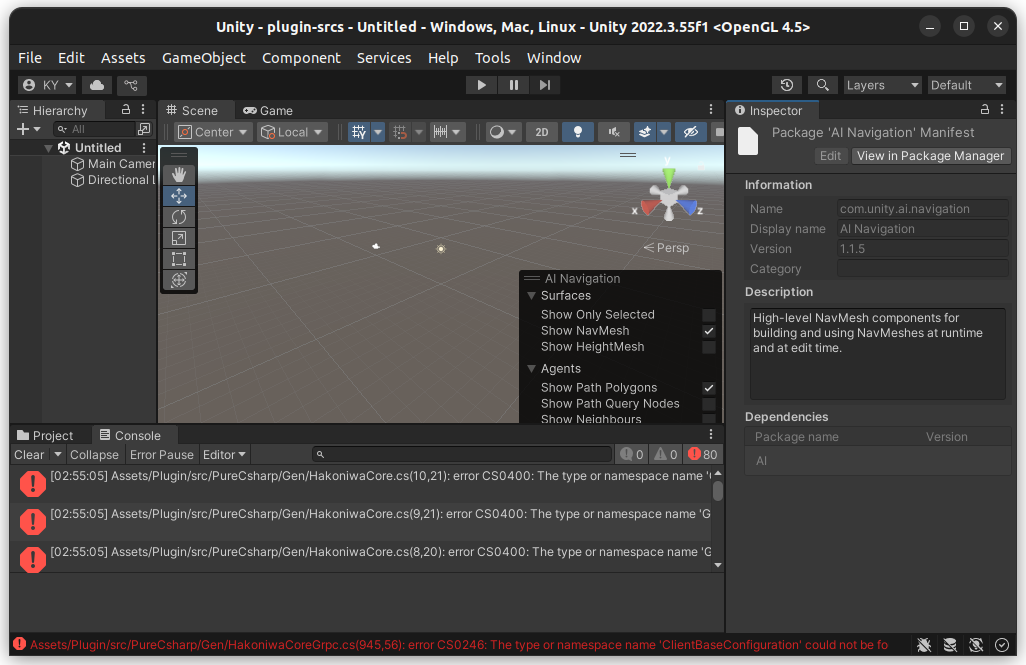The image size is (1026, 665).
Task: Open Inspector panel options menu
Action: pos(1002,109)
